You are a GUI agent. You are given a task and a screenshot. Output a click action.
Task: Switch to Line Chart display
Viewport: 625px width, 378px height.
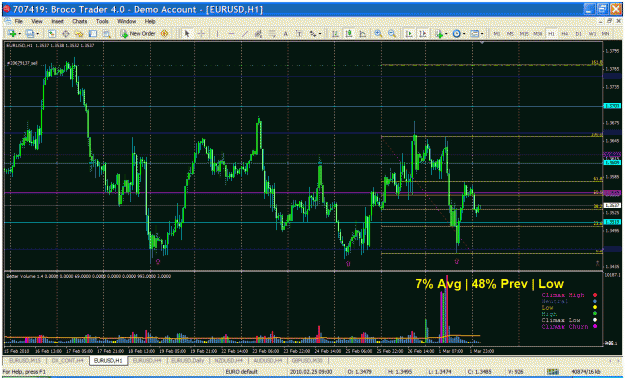tap(362, 34)
